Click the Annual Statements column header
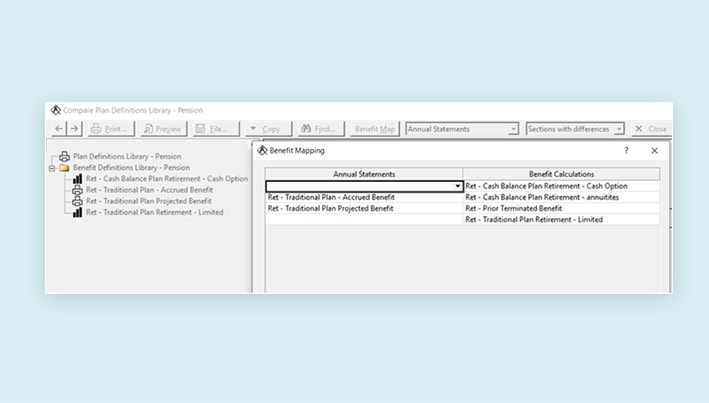 click(x=364, y=174)
